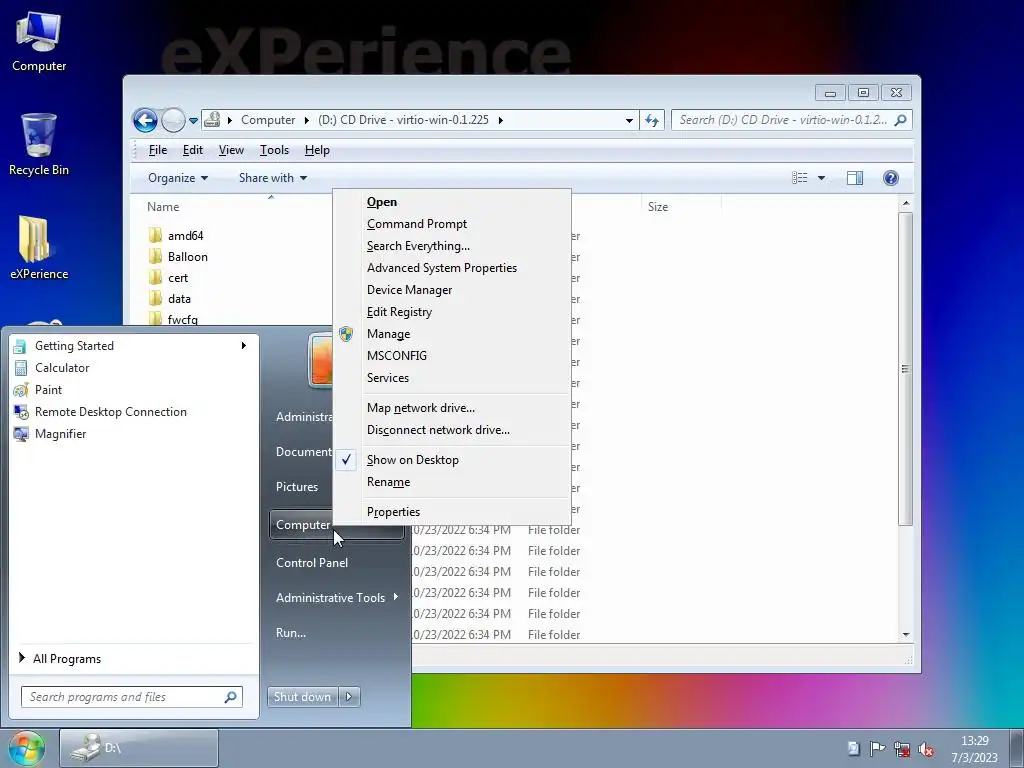Open the Share with dropdown
The height and width of the screenshot is (768, 1024).
point(273,178)
